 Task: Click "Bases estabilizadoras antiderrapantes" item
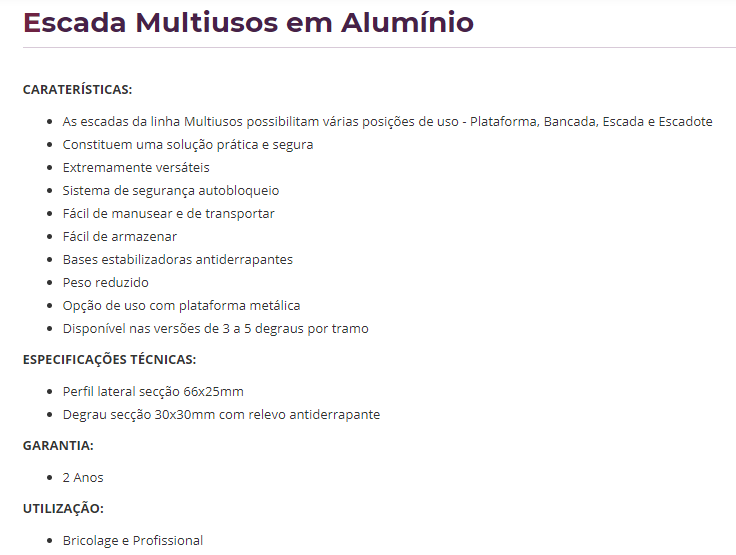point(177,259)
